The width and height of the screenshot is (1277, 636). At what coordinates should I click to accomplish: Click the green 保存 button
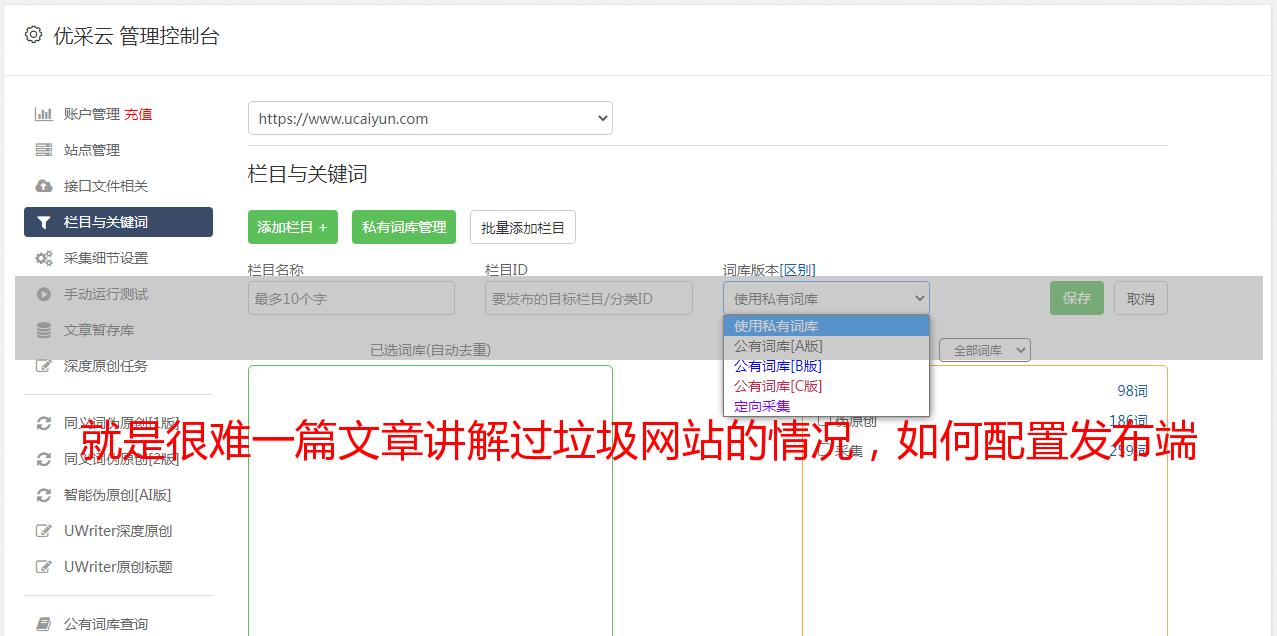click(x=1077, y=298)
